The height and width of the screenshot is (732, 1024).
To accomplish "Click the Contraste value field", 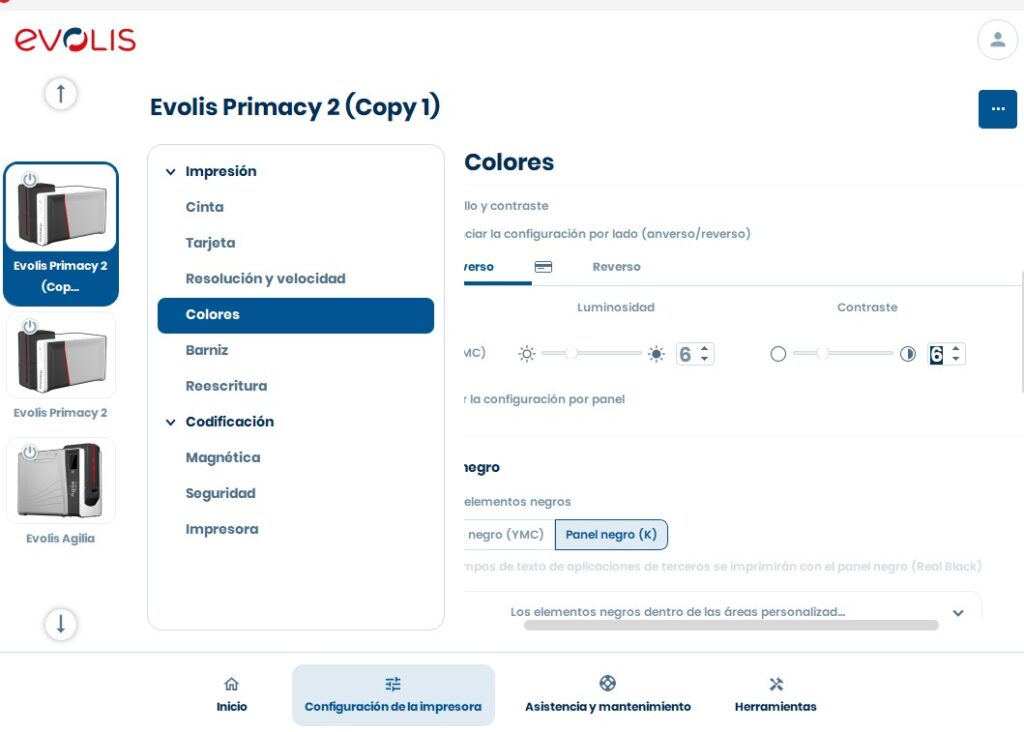I will (938, 354).
